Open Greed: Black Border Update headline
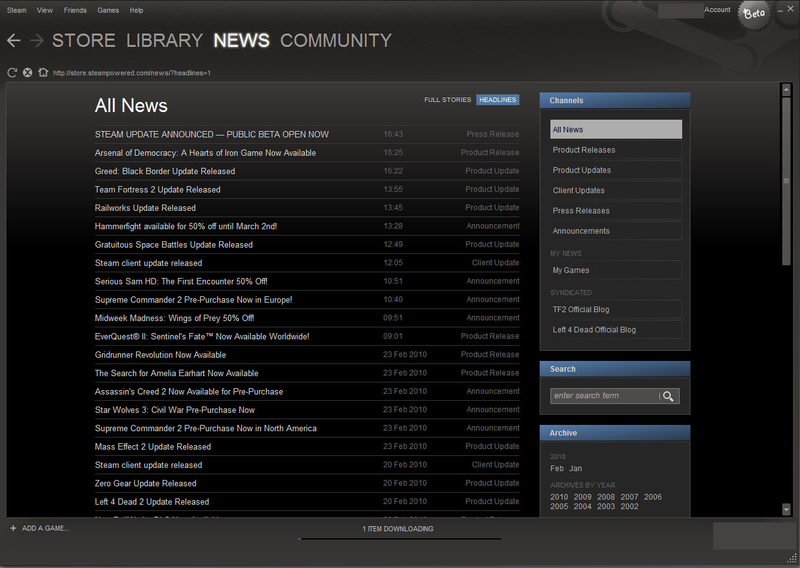This screenshot has height=568, width=800. tap(165, 171)
